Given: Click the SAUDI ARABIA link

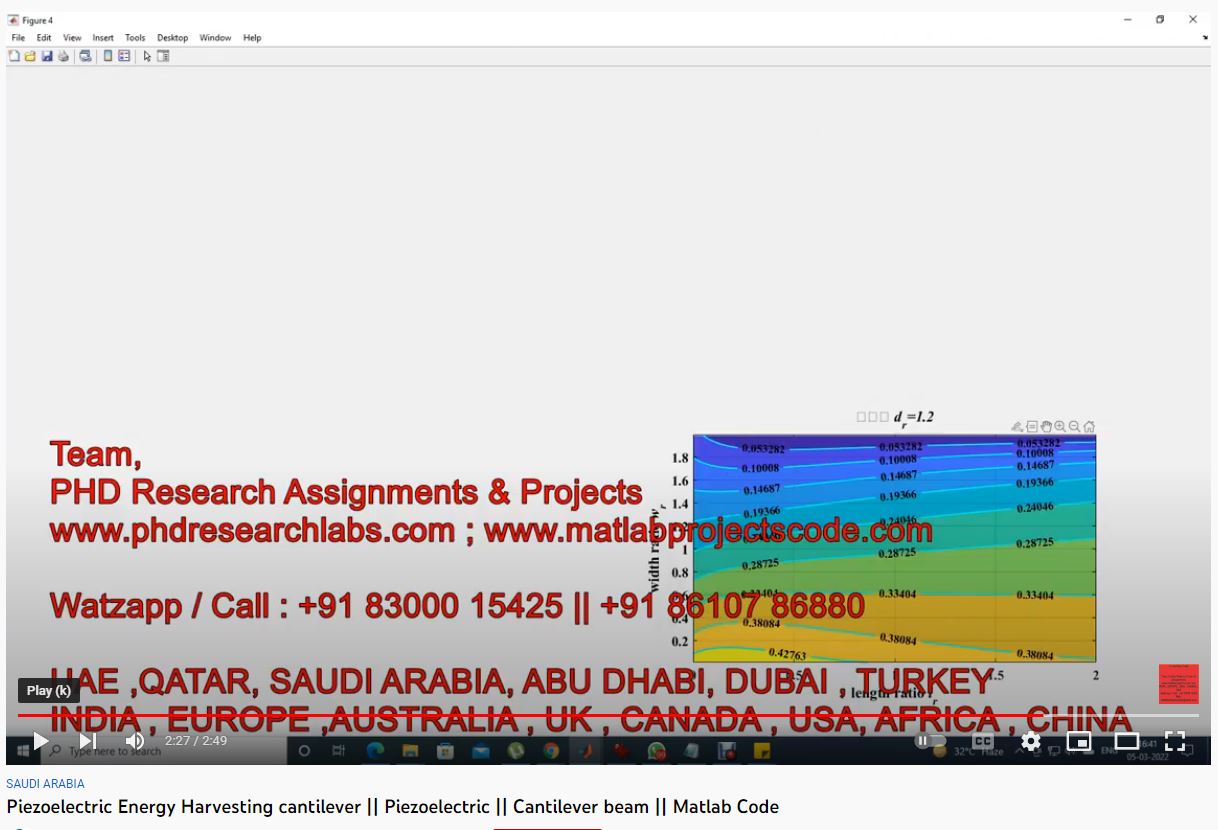Looking at the screenshot, I should coord(45,784).
